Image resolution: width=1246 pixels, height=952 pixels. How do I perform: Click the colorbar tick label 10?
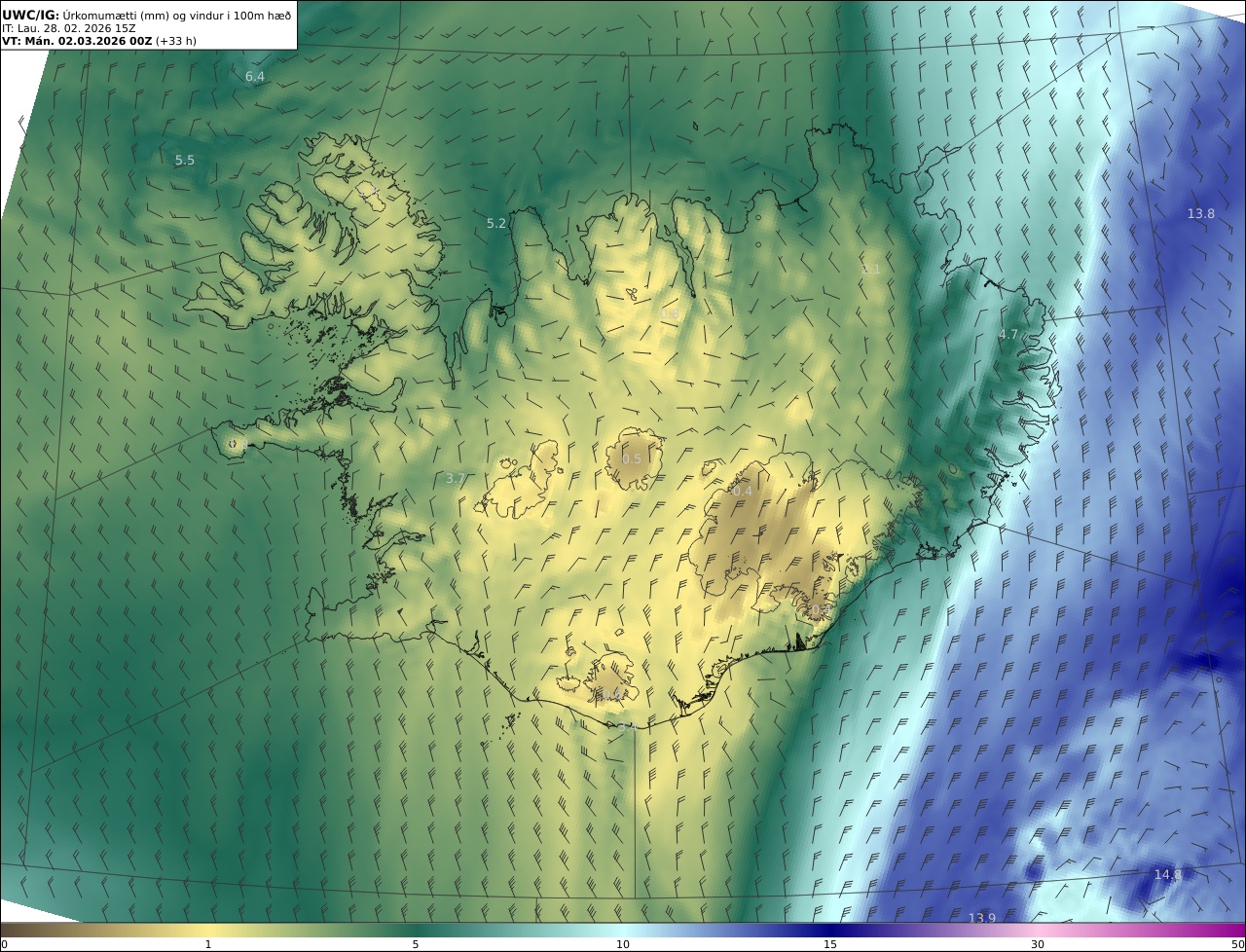[623, 944]
